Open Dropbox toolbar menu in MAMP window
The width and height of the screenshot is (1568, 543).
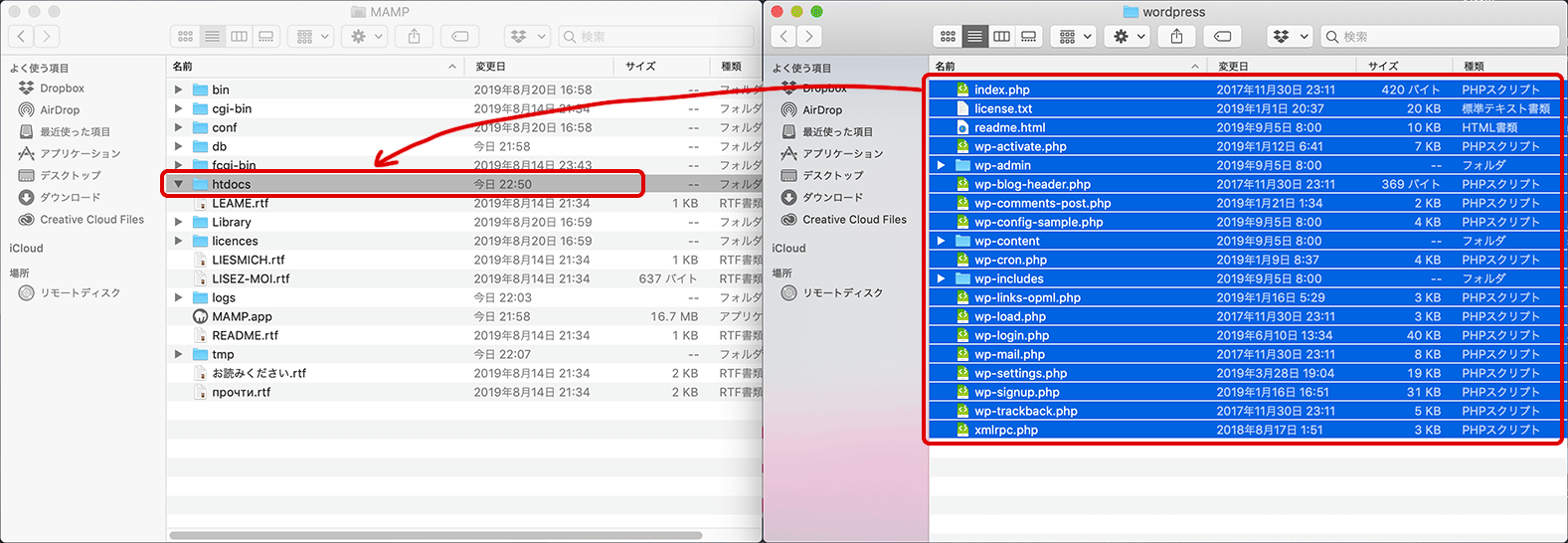pyautogui.click(x=526, y=37)
